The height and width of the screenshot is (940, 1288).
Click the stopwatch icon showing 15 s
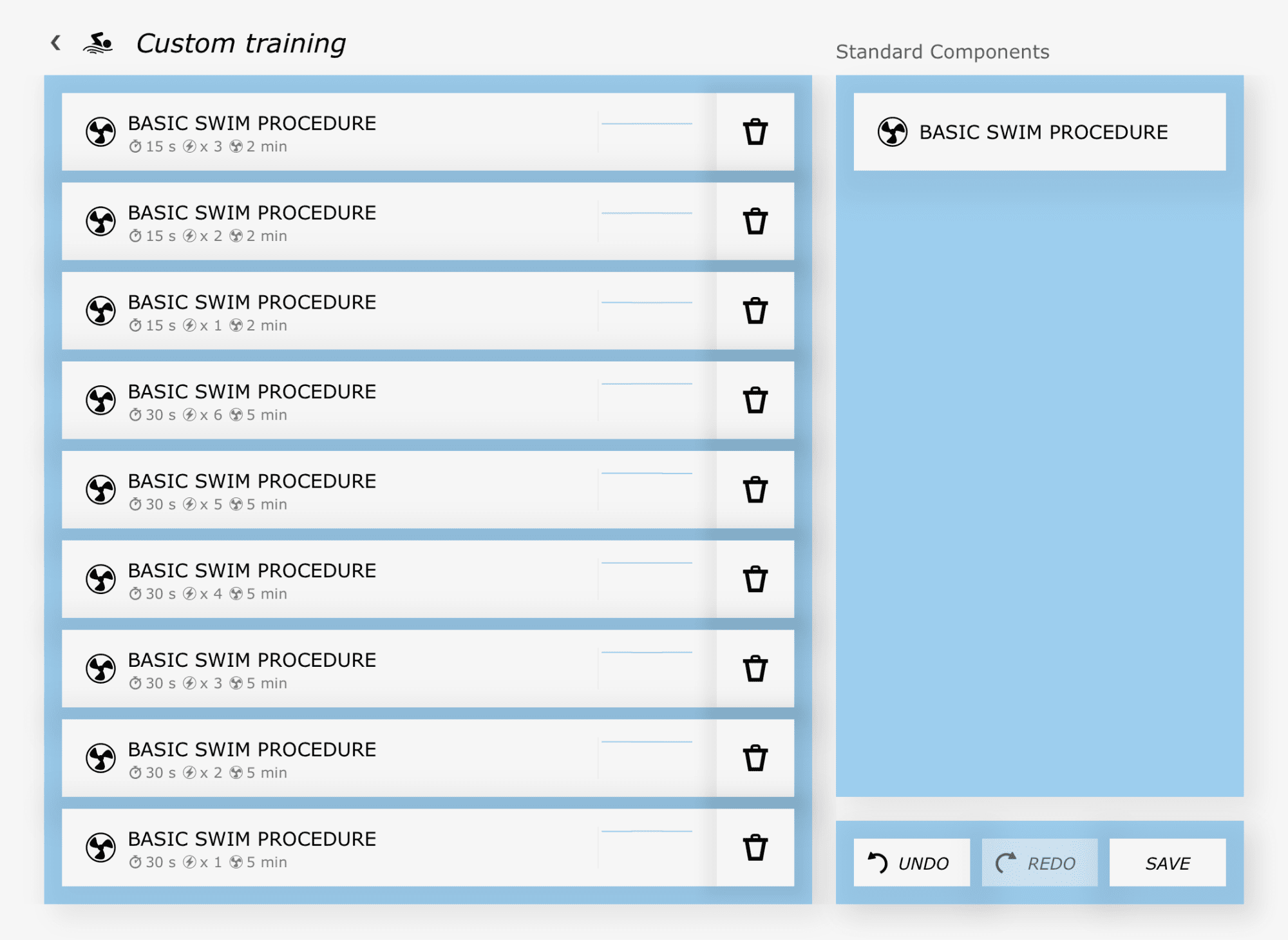pos(135,146)
